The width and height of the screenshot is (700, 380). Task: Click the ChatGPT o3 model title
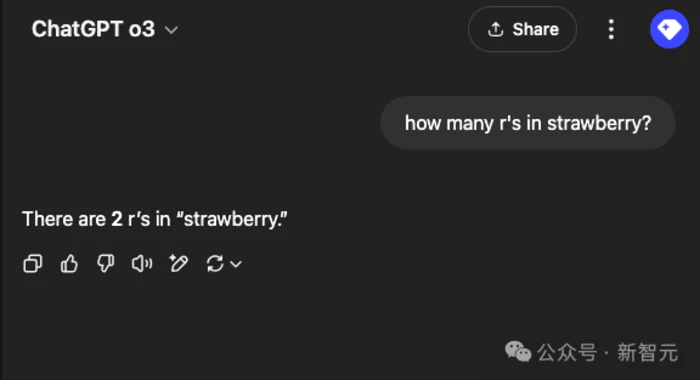93,29
